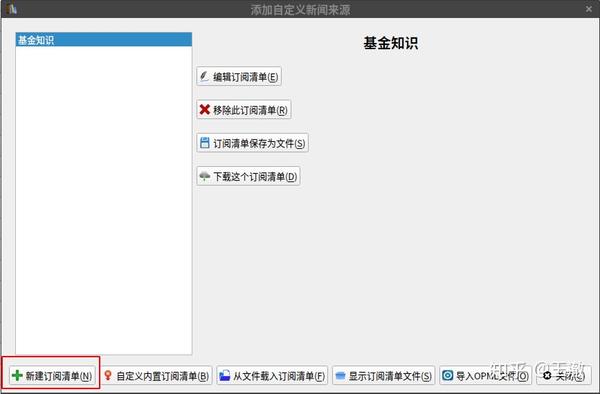Image resolution: width=600 pixels, height=394 pixels.
Task: Click the 移除此订阅清单(R) button label
Action: pyautogui.click(x=250, y=110)
